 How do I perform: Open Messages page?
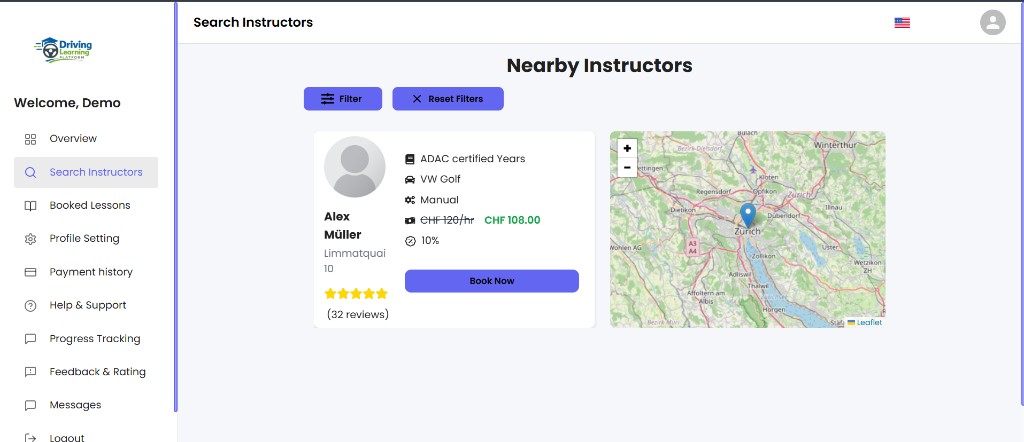coord(86,405)
